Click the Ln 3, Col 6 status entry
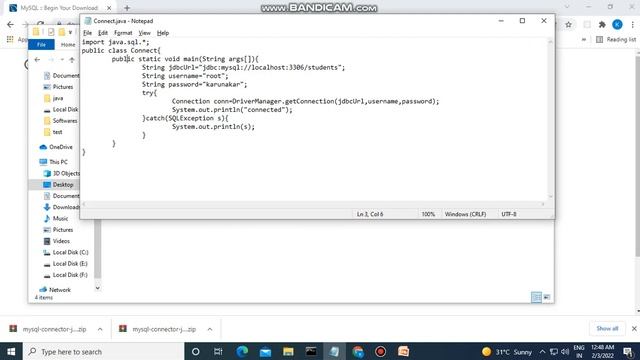This screenshot has height=360, width=640. [370, 214]
